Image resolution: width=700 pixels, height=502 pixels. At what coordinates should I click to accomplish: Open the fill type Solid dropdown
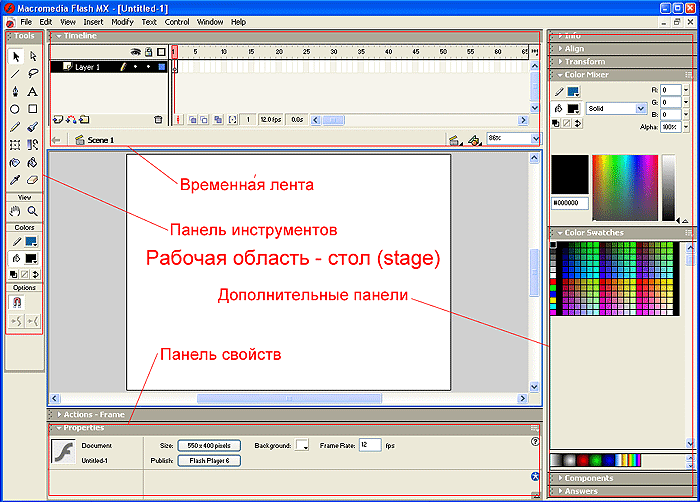641,109
